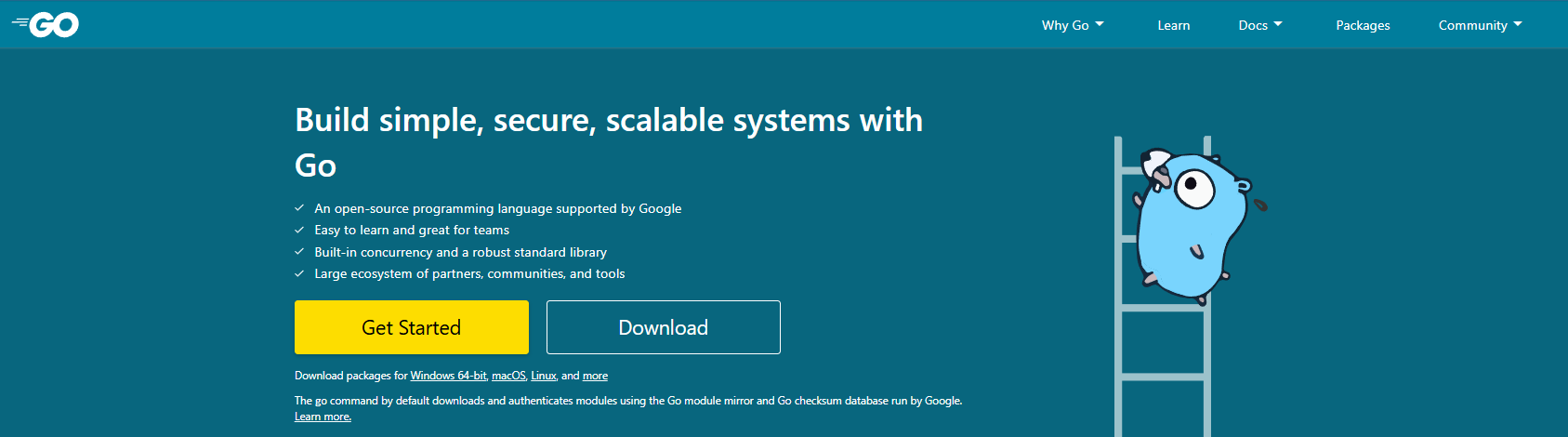Click checkmark beside Large ecosystem of partners

(x=299, y=273)
